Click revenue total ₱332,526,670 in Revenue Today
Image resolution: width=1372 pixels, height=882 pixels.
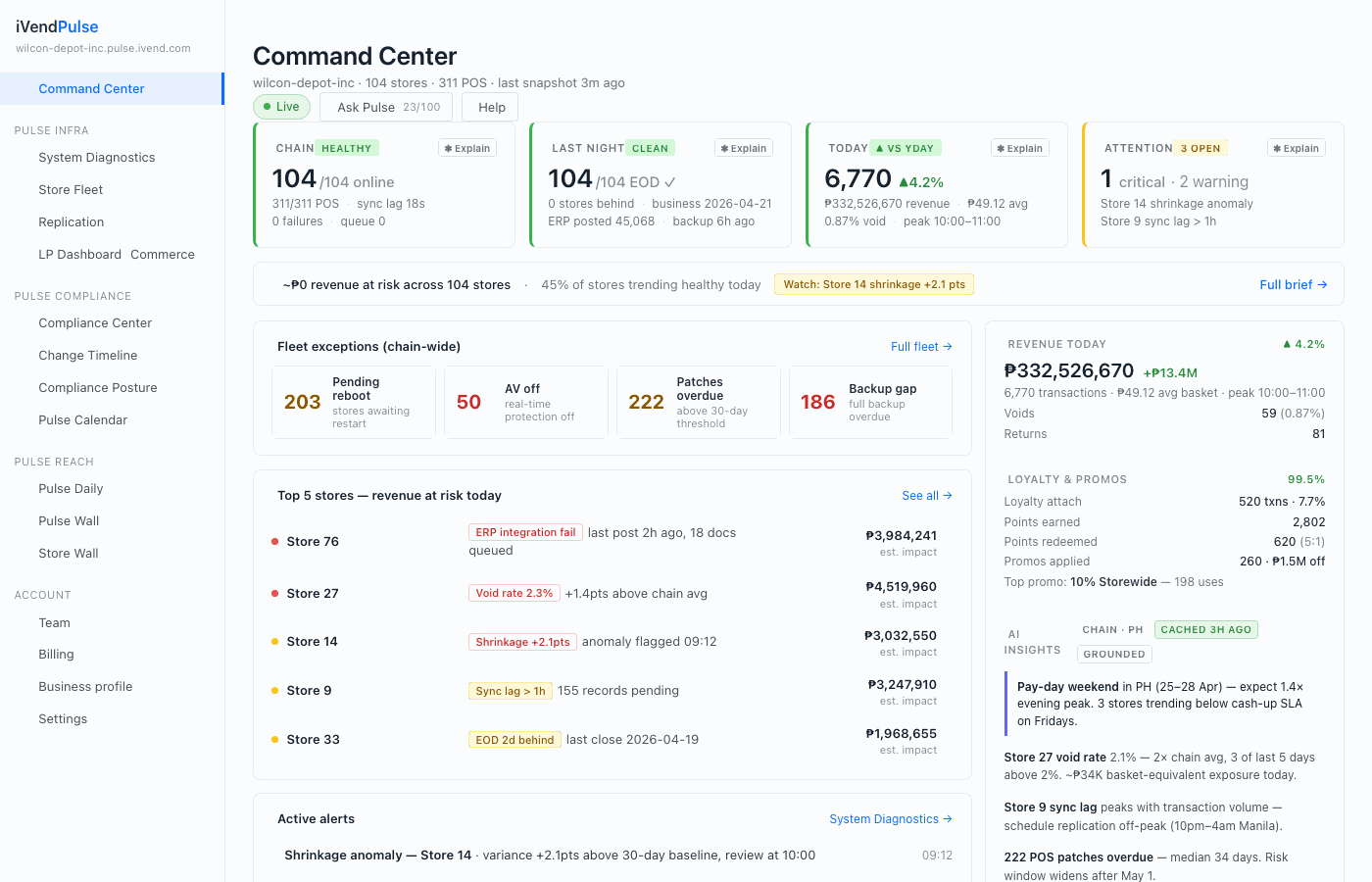click(1069, 370)
